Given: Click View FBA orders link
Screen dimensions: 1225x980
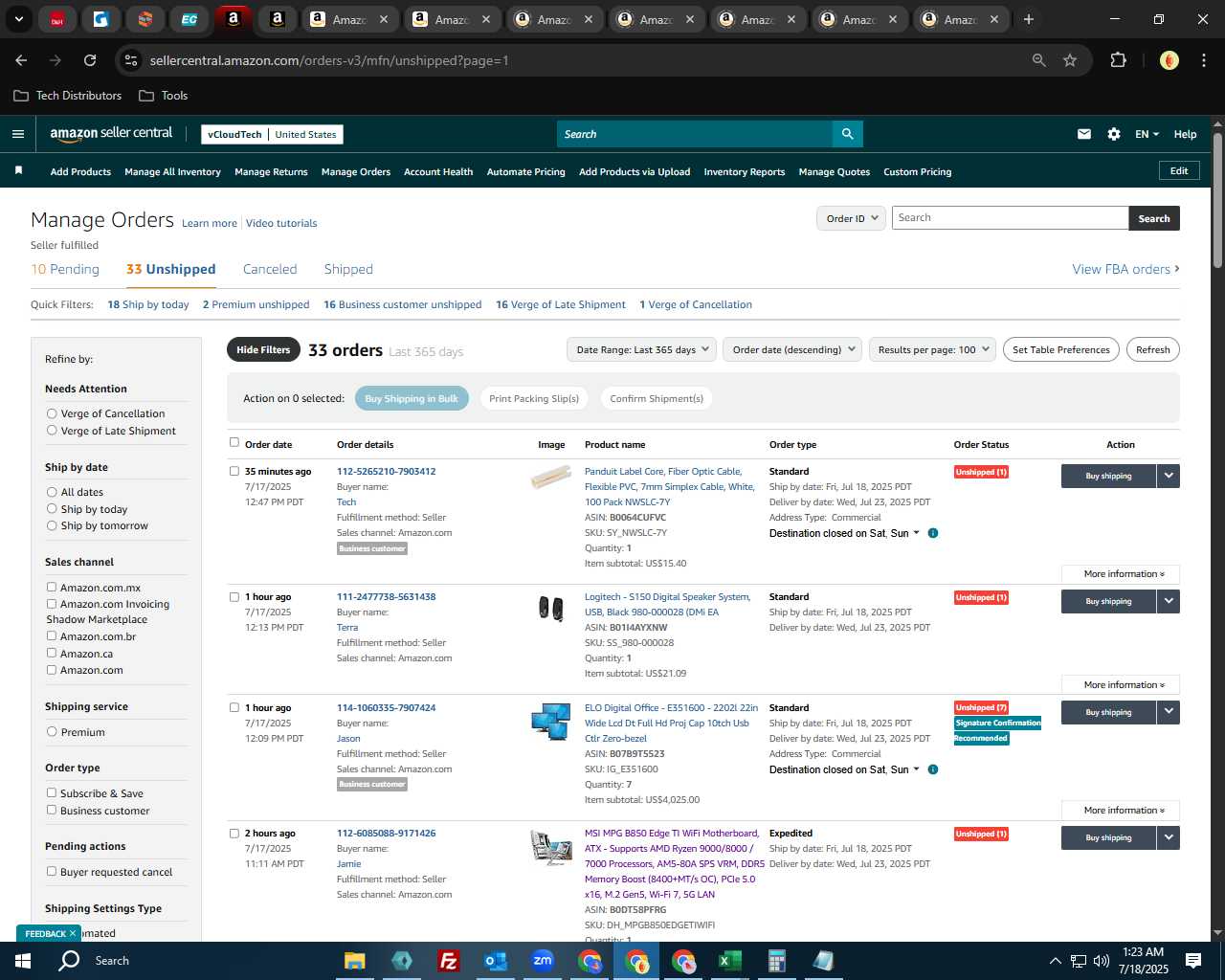Looking at the screenshot, I should pos(1125,269).
